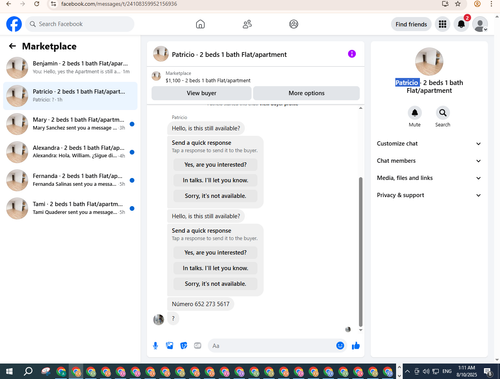
Task: Attach a photo using the image icon
Action: (170, 346)
